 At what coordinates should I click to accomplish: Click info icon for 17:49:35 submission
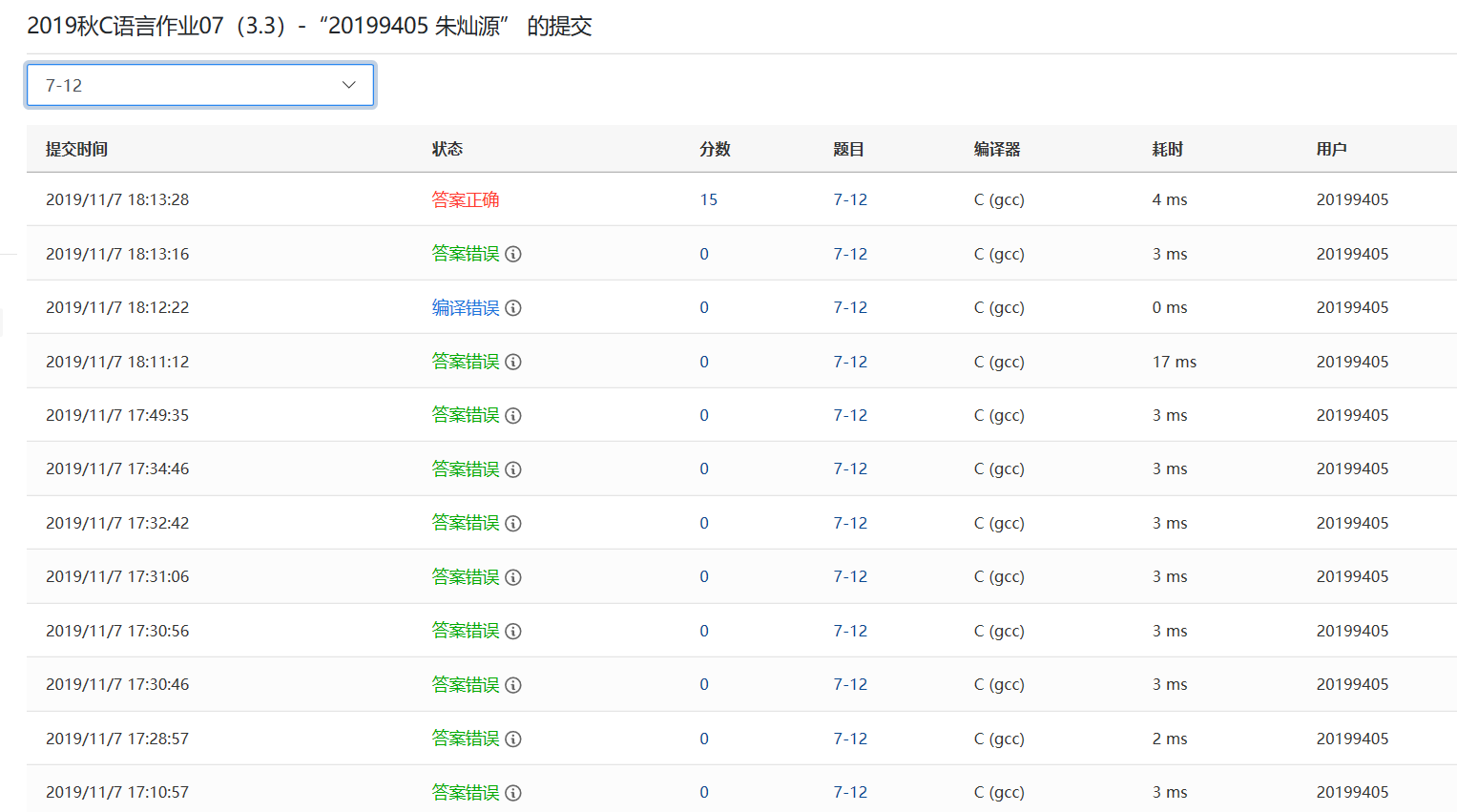513,416
